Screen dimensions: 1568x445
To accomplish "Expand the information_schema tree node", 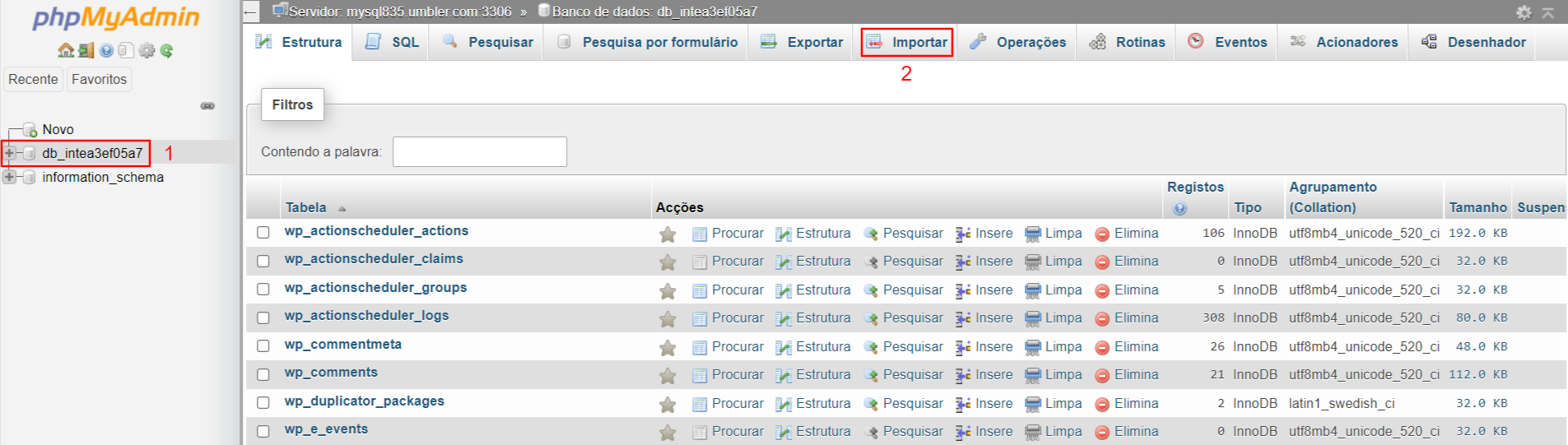I will click(x=9, y=177).
